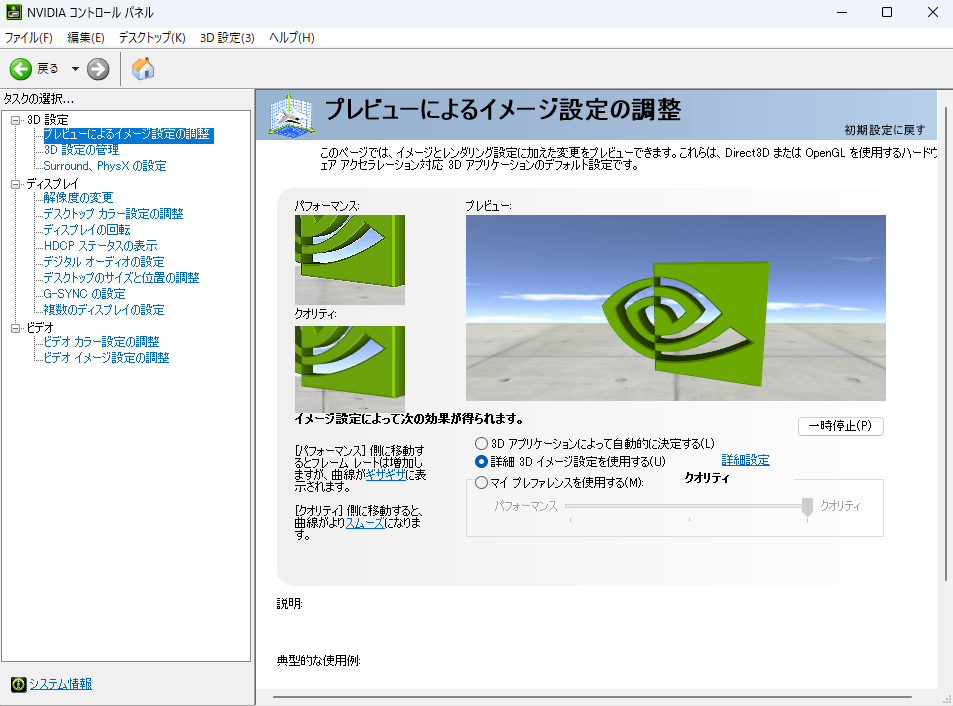The width and height of the screenshot is (953, 706).
Task: Click the green back arrow icon
Action: pyautogui.click(x=21, y=69)
